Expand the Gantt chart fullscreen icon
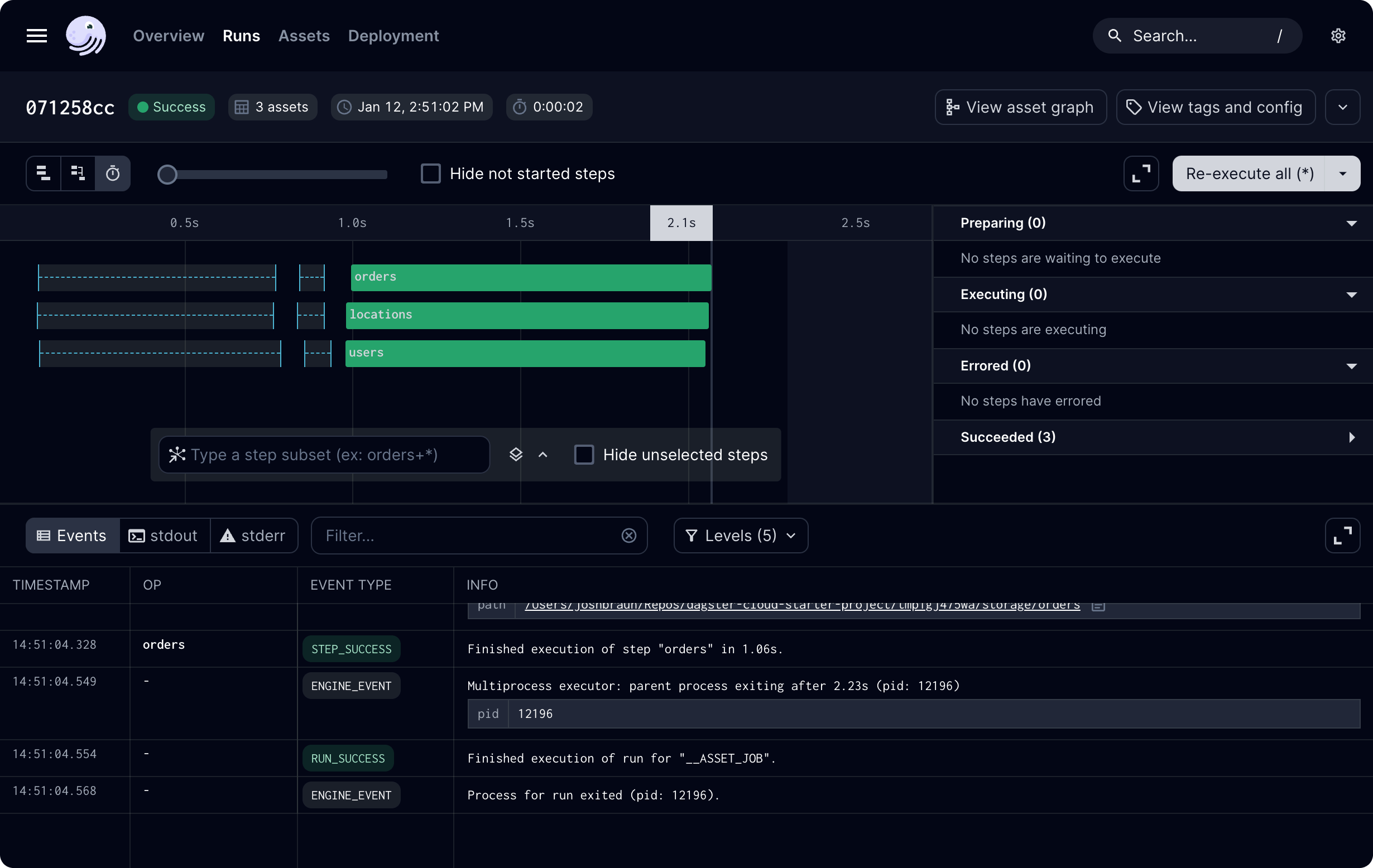Image resolution: width=1373 pixels, height=868 pixels. pos(1141,173)
